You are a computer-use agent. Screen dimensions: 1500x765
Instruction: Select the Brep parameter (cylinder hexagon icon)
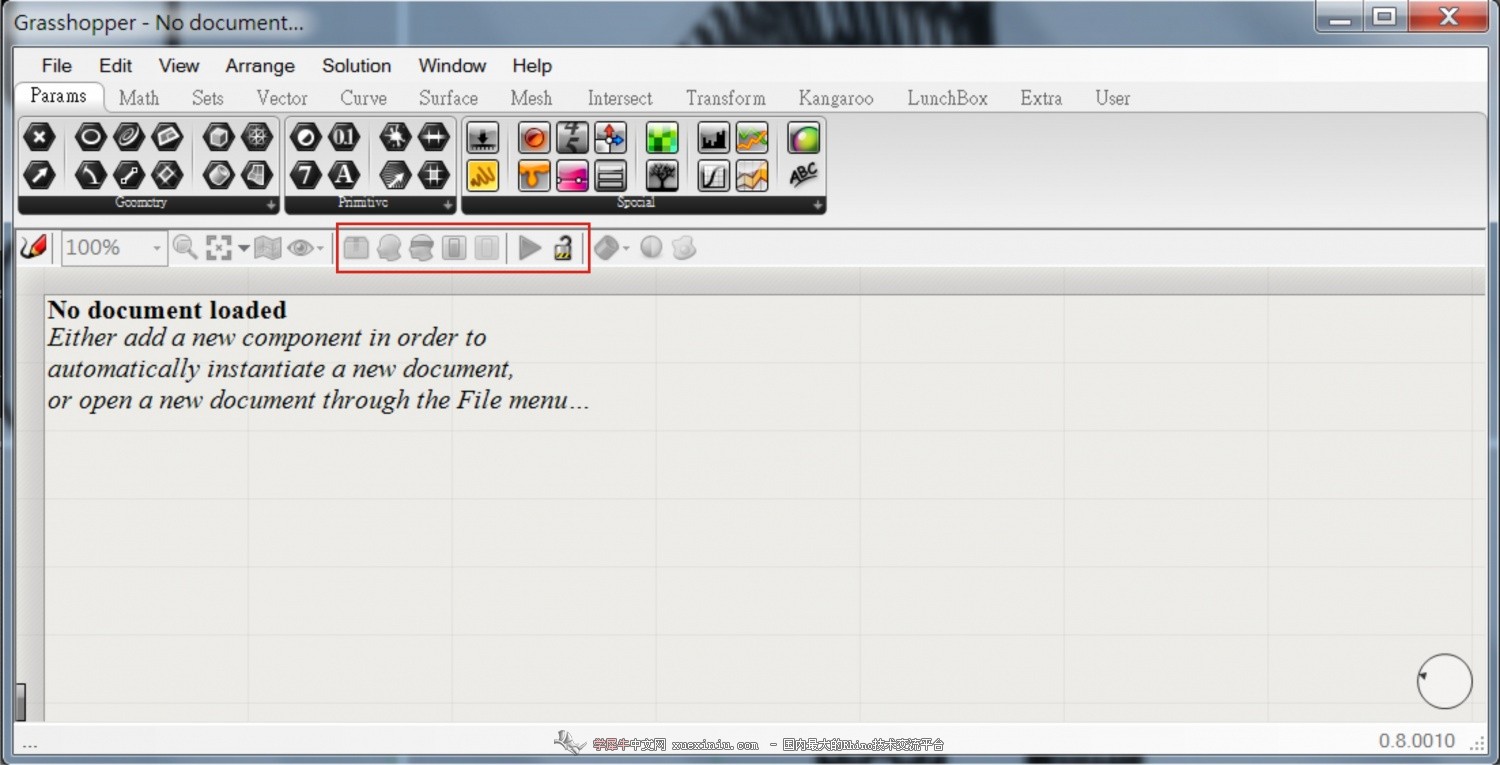point(219,175)
